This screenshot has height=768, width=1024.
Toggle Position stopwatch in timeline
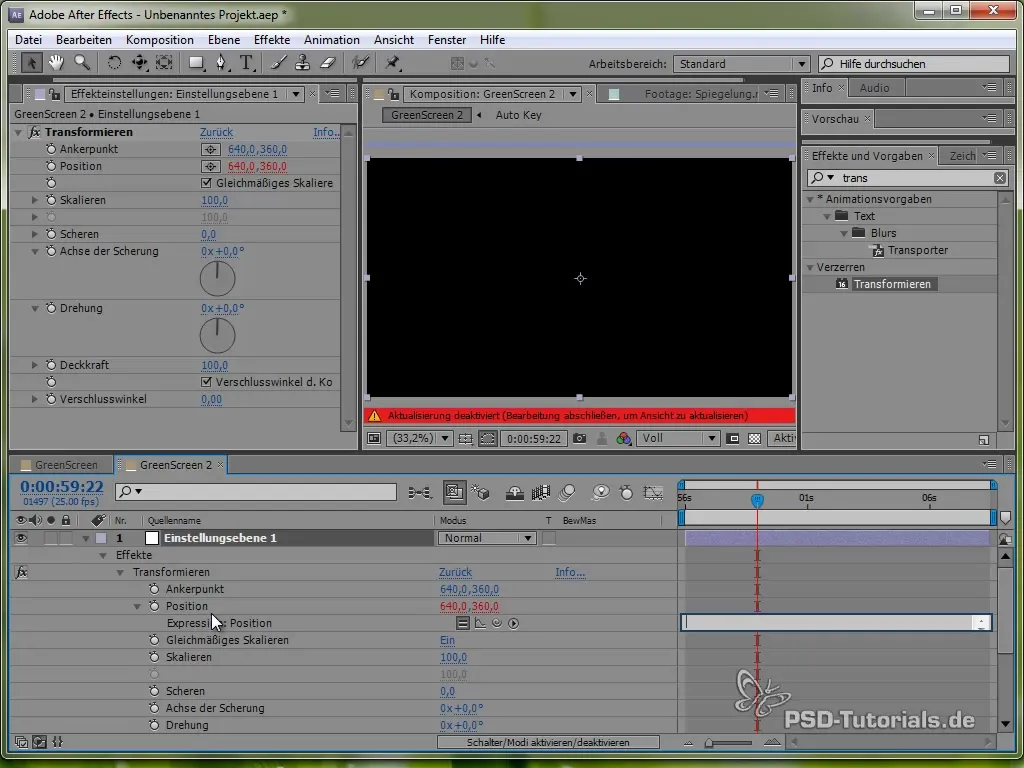tap(154, 606)
